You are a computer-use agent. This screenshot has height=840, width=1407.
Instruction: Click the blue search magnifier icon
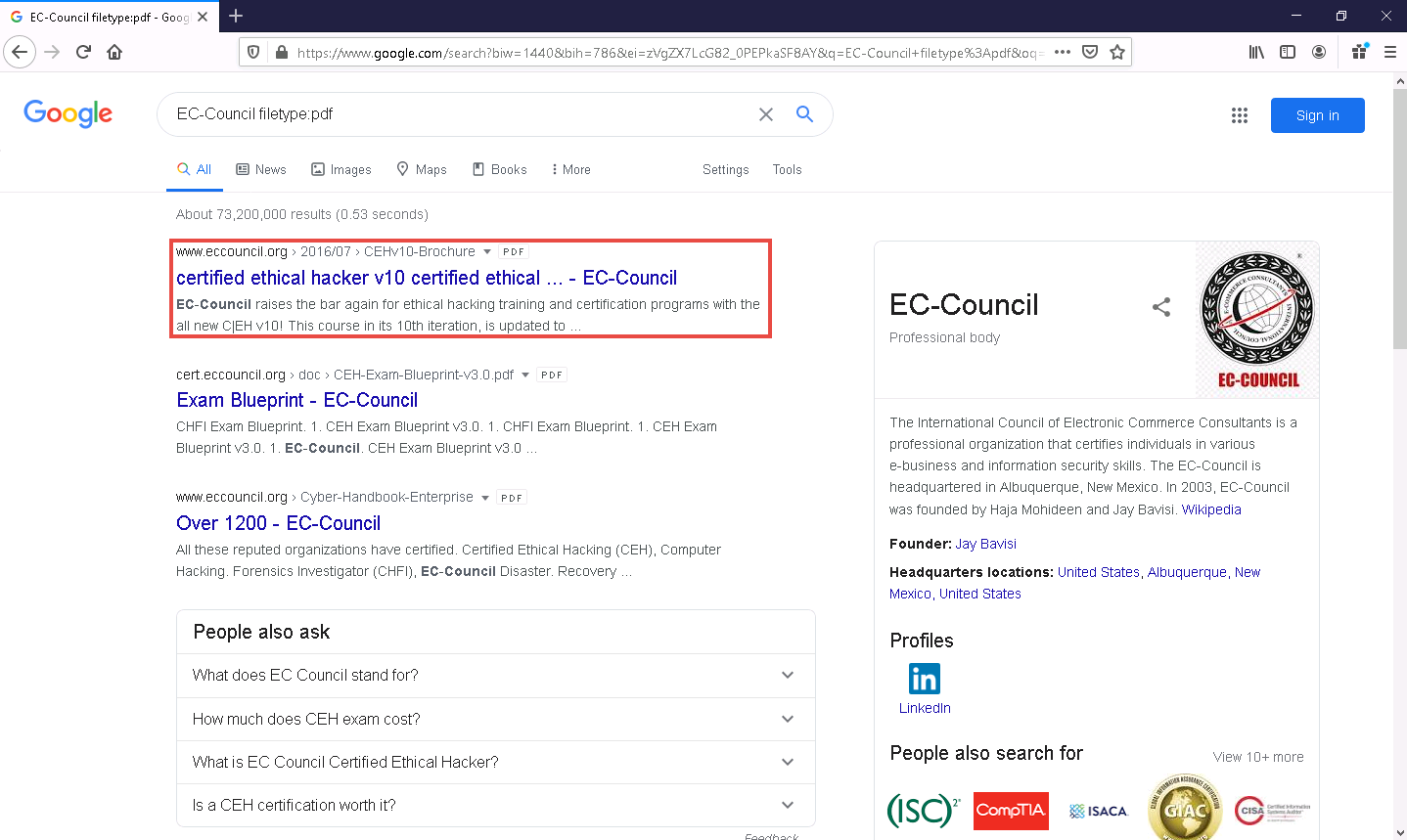[804, 114]
